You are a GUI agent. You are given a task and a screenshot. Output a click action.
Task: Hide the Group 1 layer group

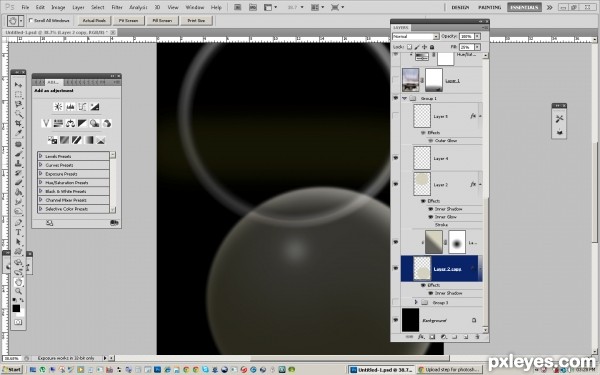[x=396, y=98]
